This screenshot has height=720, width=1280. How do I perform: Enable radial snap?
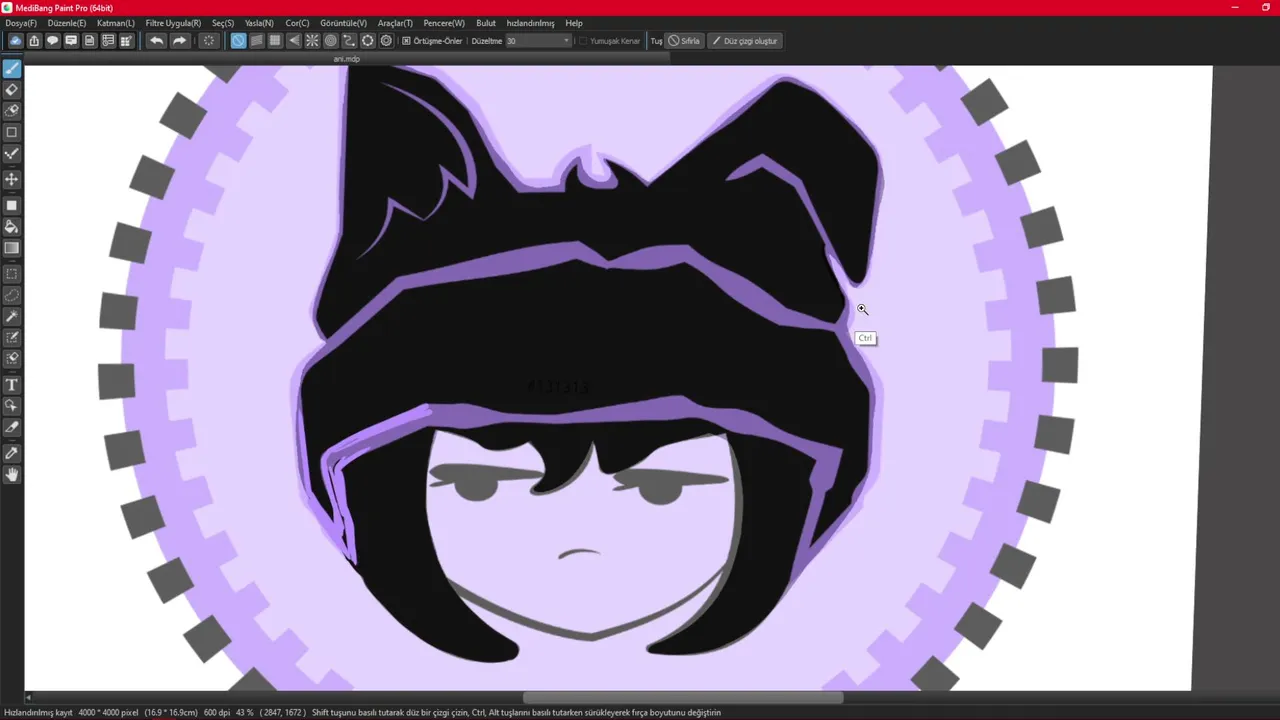(x=312, y=41)
